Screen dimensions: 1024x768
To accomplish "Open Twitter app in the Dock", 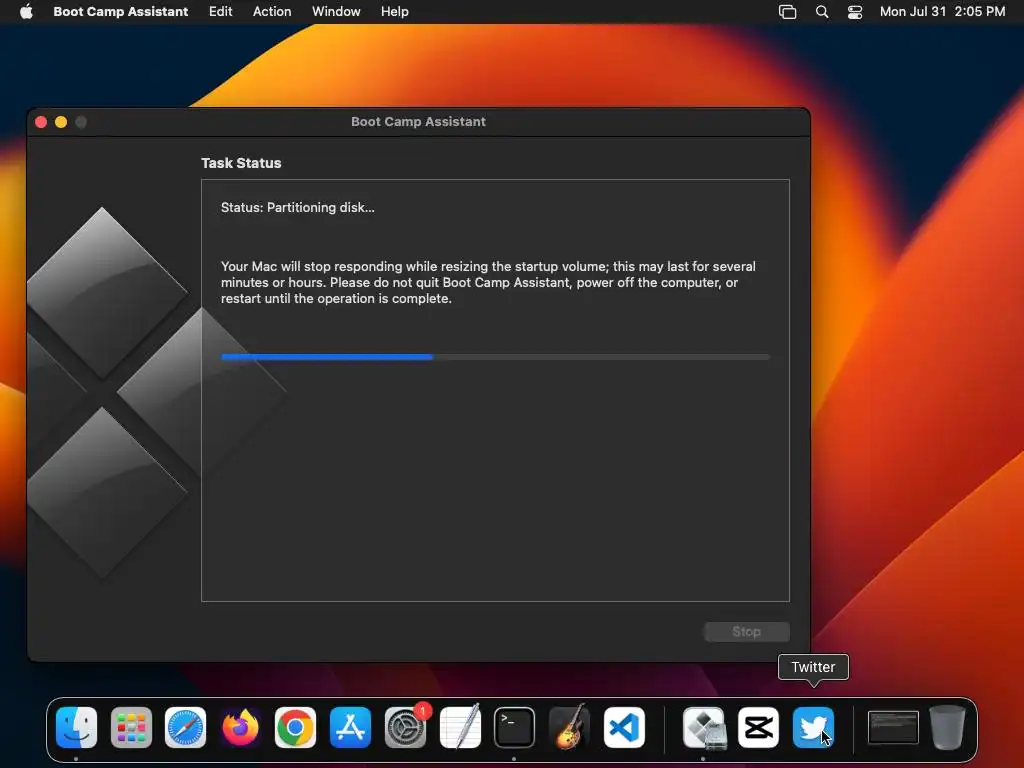I will 813,727.
